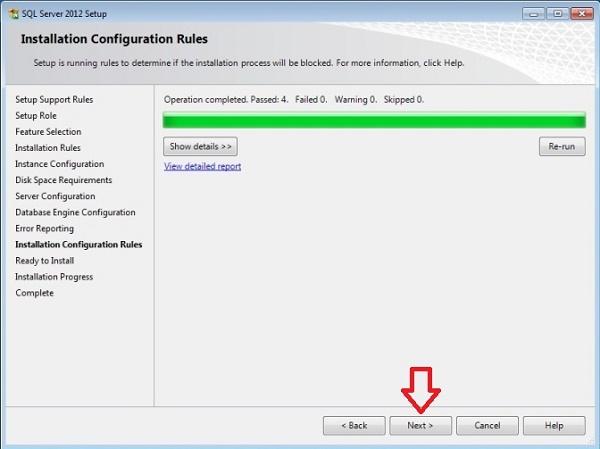Open Help for installation rules

point(554,426)
